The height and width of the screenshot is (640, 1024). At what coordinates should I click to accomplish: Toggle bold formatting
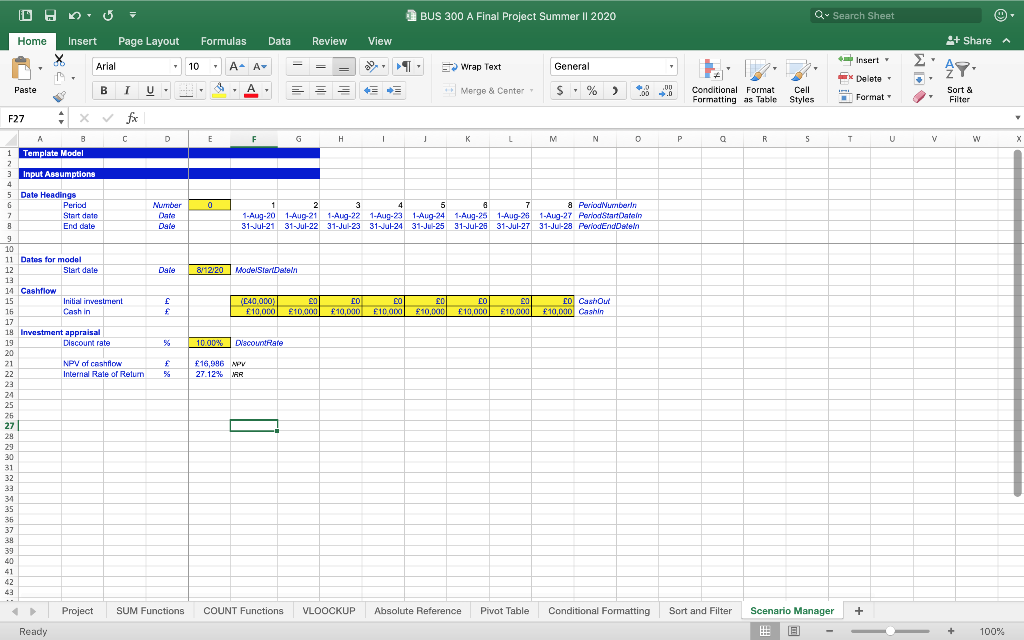click(x=104, y=90)
